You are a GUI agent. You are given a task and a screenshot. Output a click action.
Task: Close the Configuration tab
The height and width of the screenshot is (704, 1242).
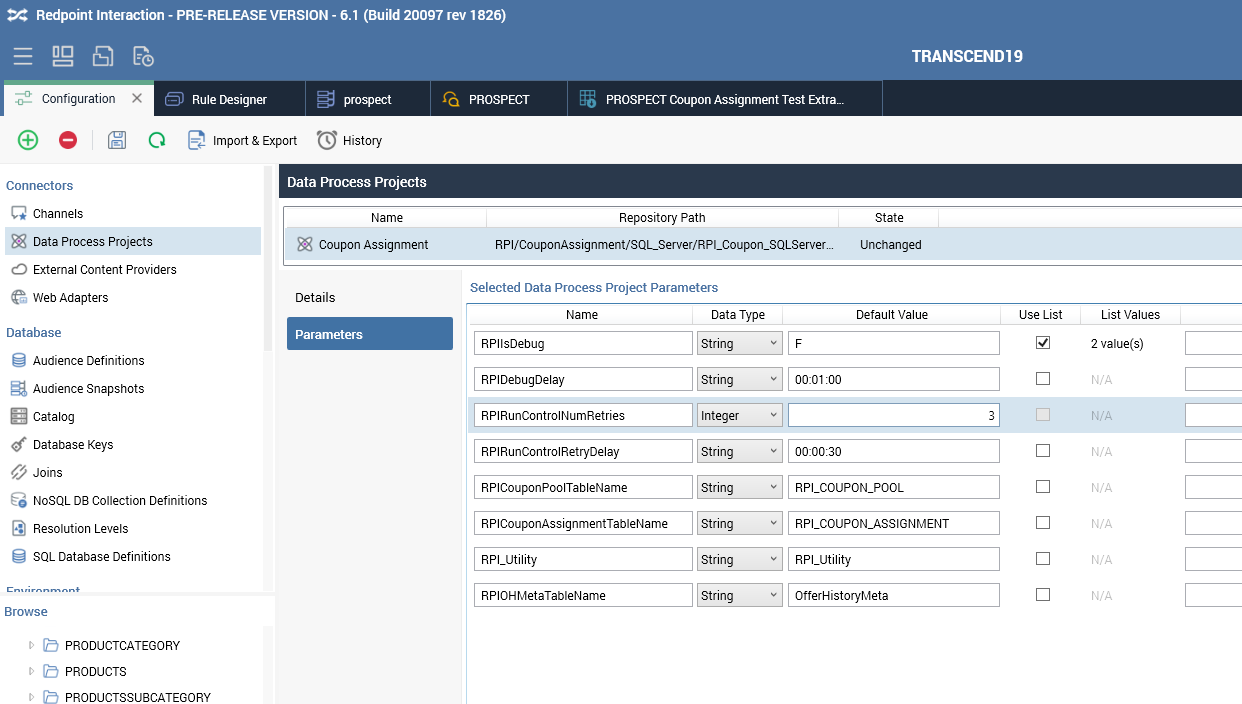pyautogui.click(x=137, y=99)
